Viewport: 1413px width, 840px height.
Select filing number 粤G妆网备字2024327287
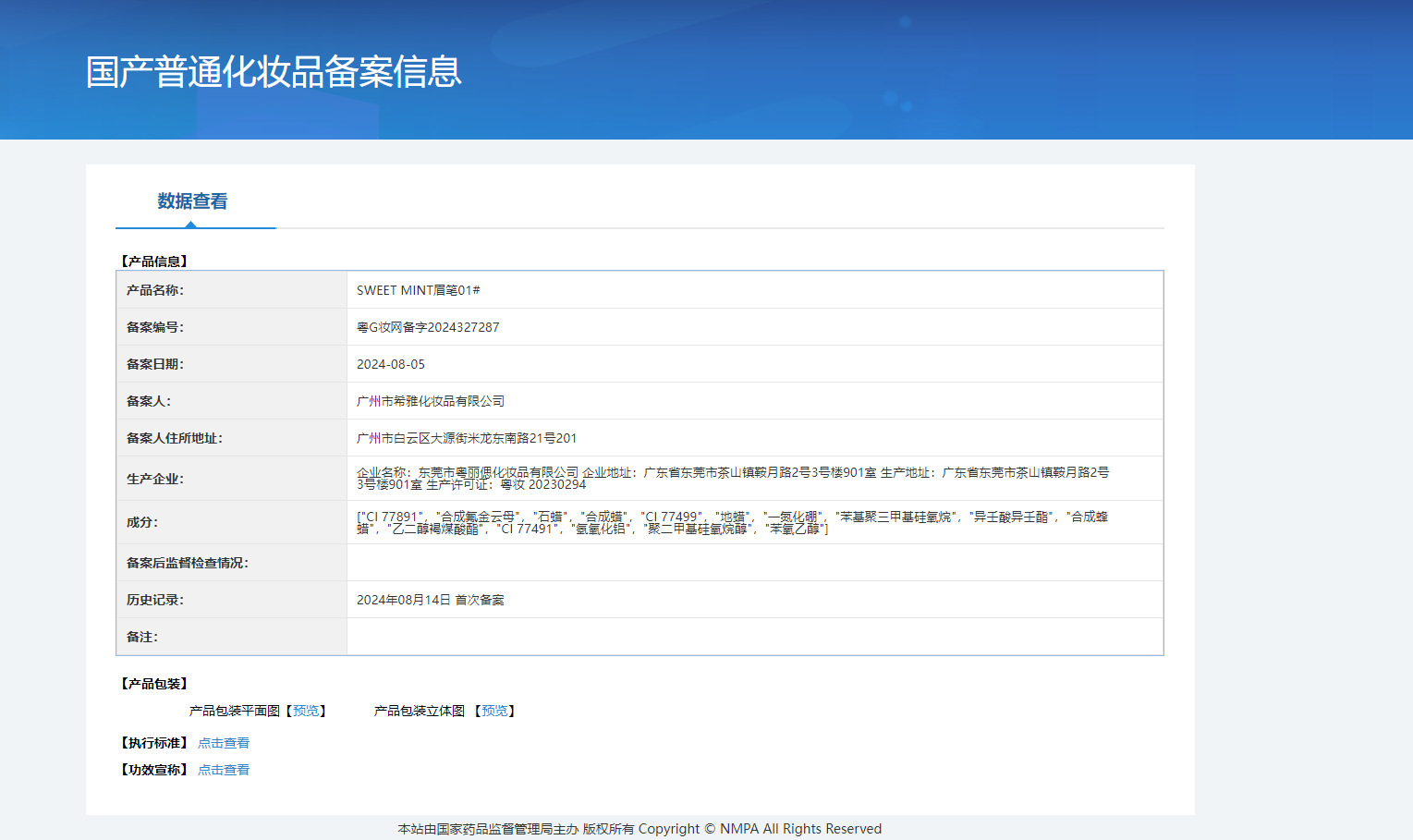pyautogui.click(x=428, y=327)
